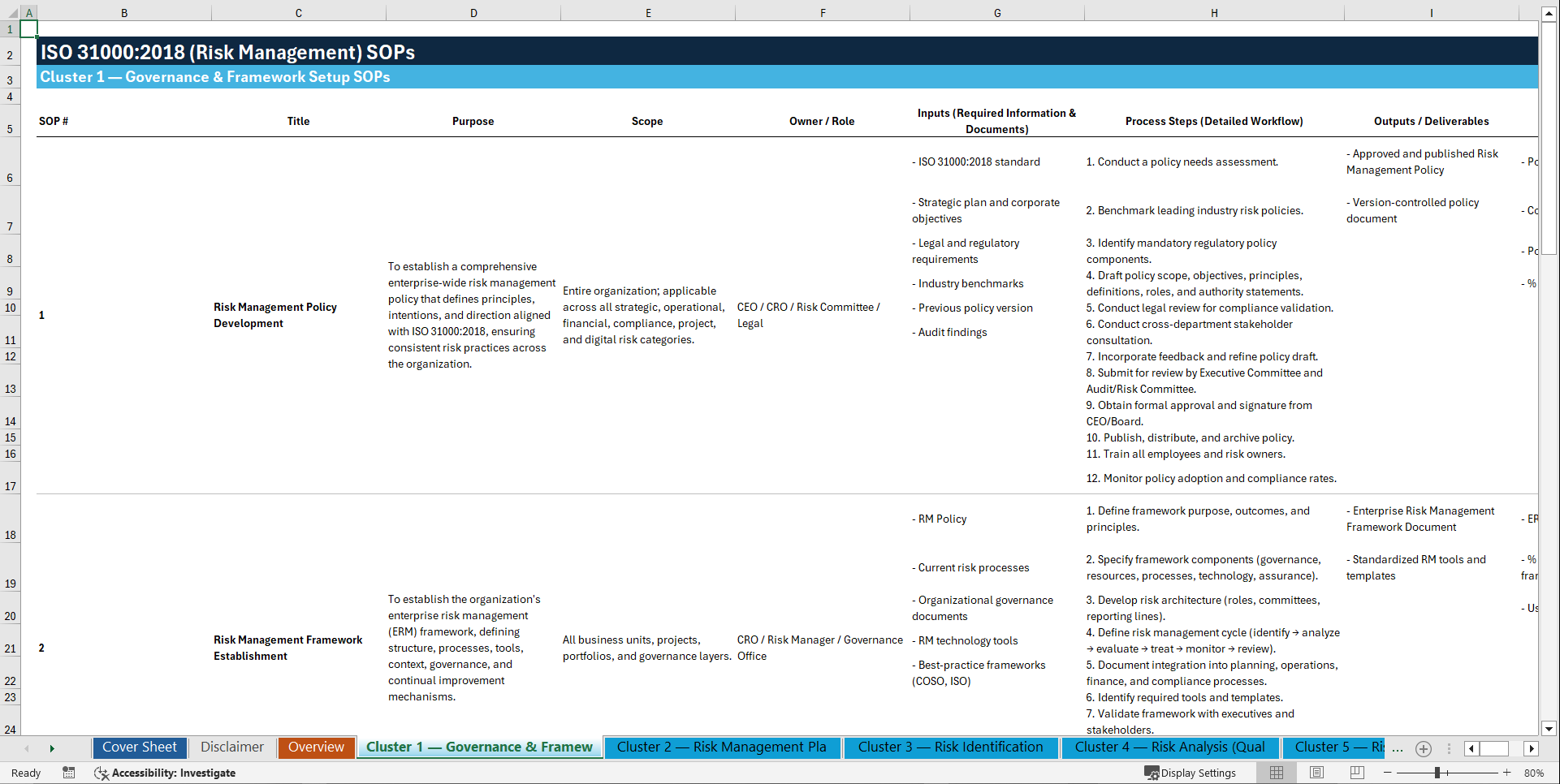Open Page Break Preview mode
Screen dimensions: 1560x784
[x=1357, y=773]
